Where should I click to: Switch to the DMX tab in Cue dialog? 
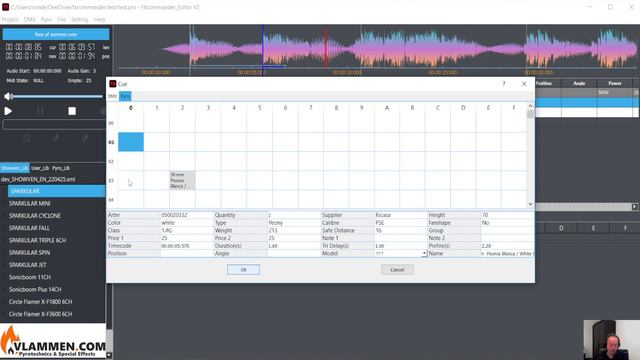(x=112, y=96)
